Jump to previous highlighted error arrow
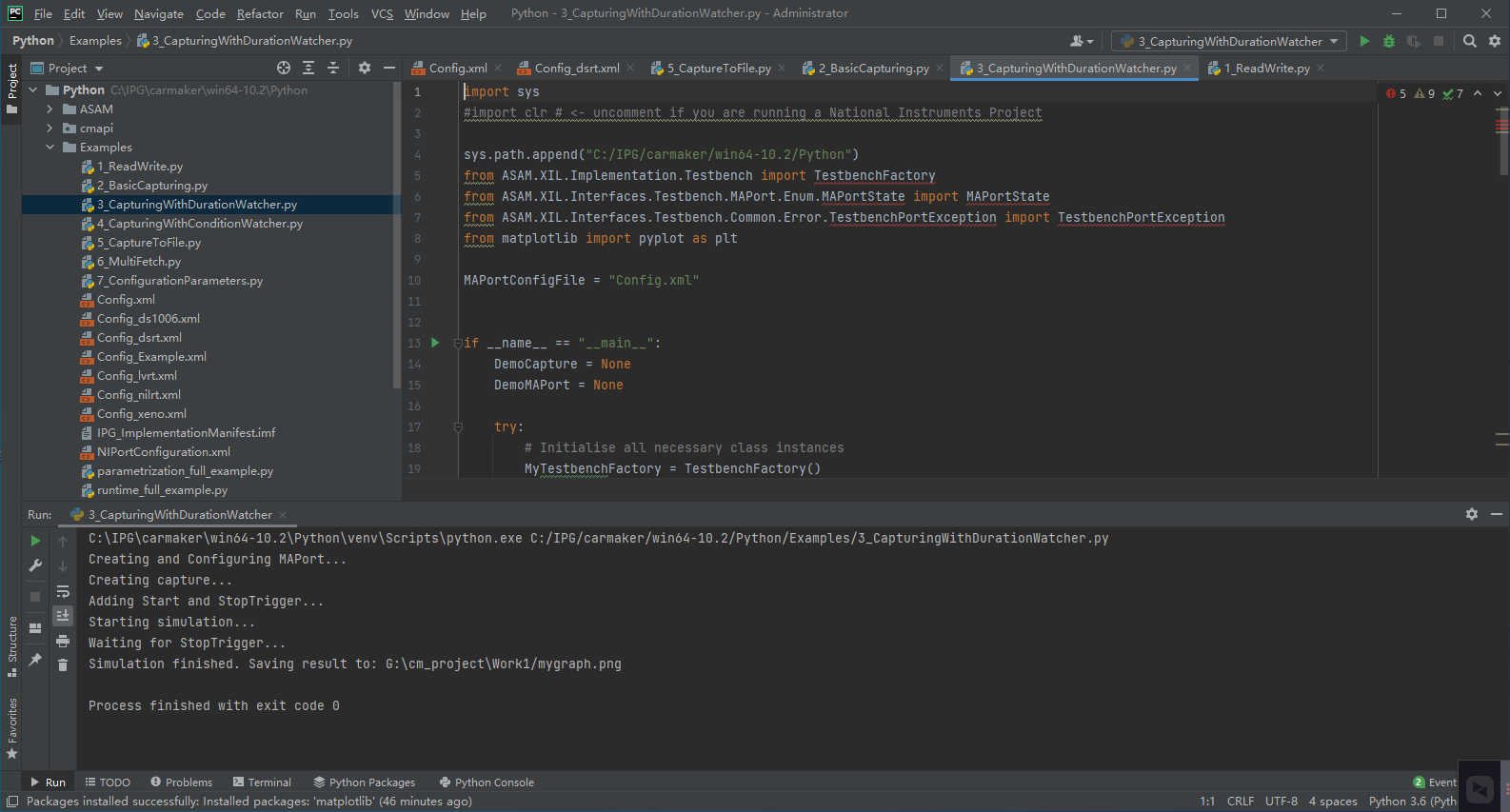This screenshot has width=1510, height=812. 1478,93
